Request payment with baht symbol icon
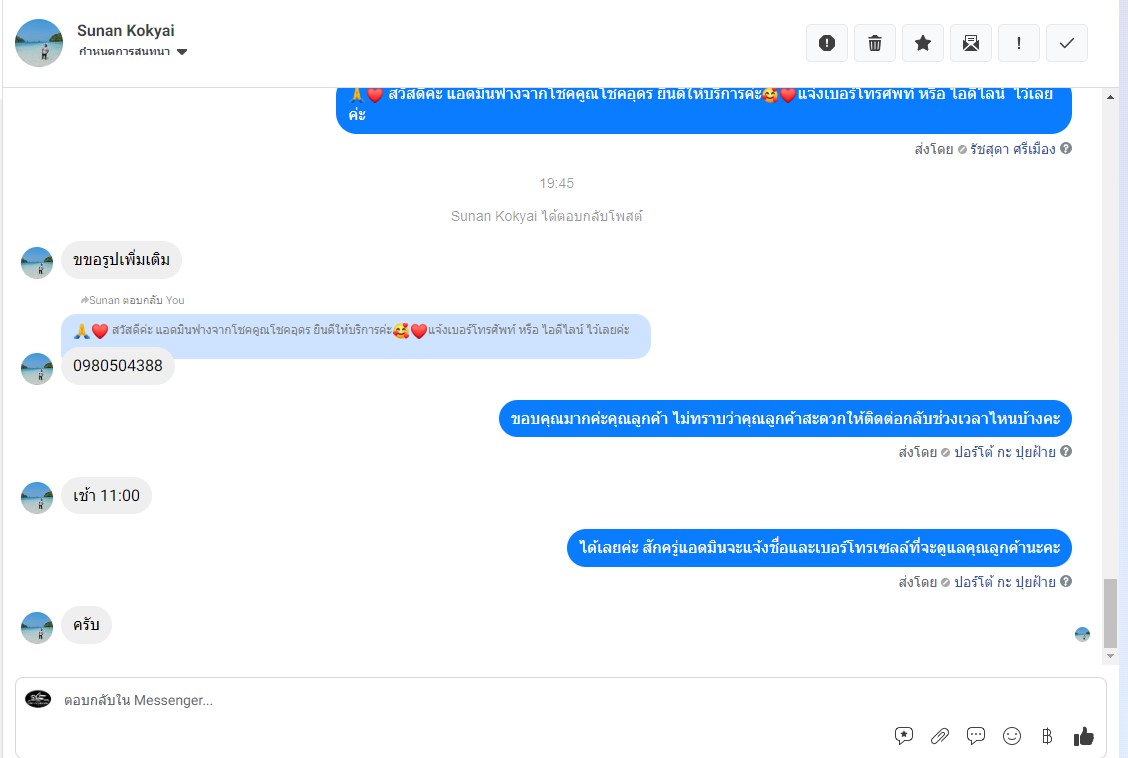 1047,736
